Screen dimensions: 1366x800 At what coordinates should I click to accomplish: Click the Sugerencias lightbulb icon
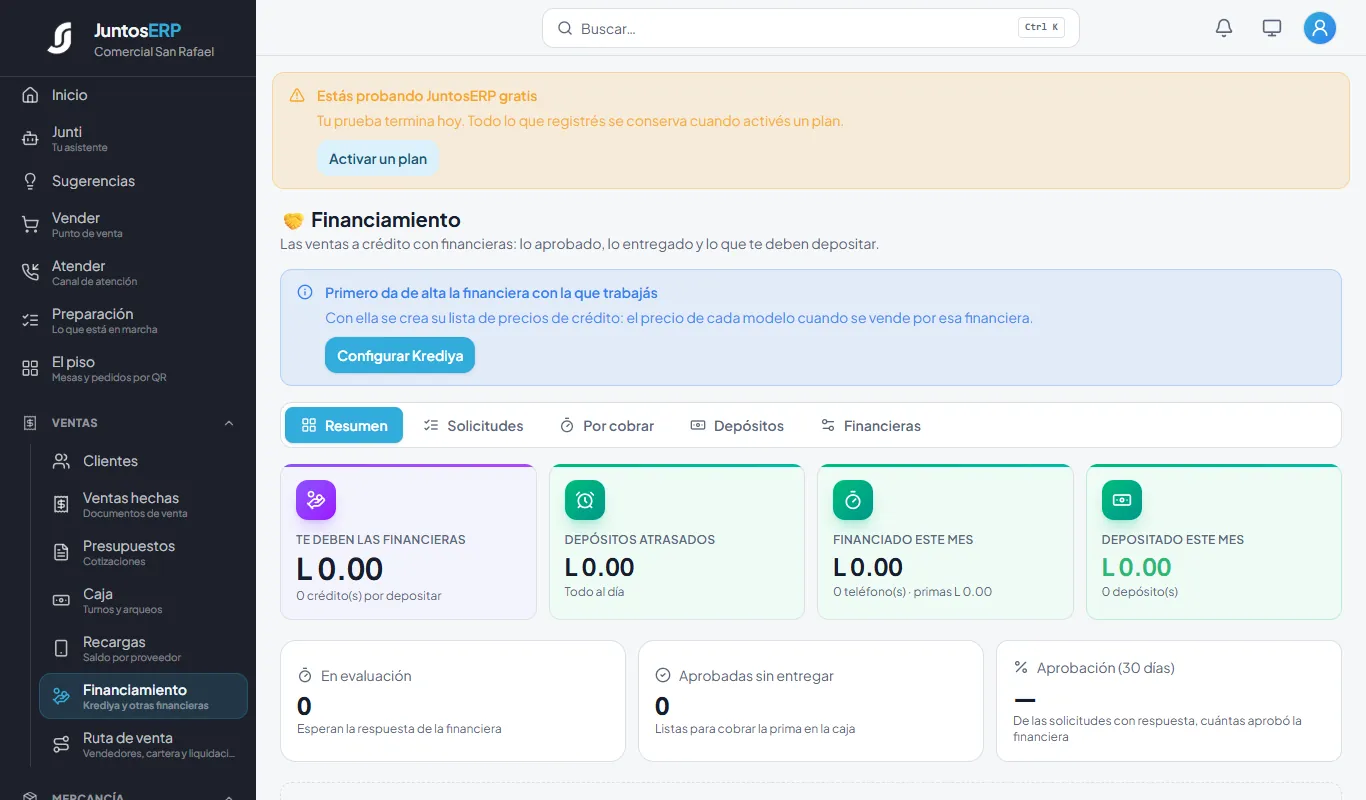point(30,181)
